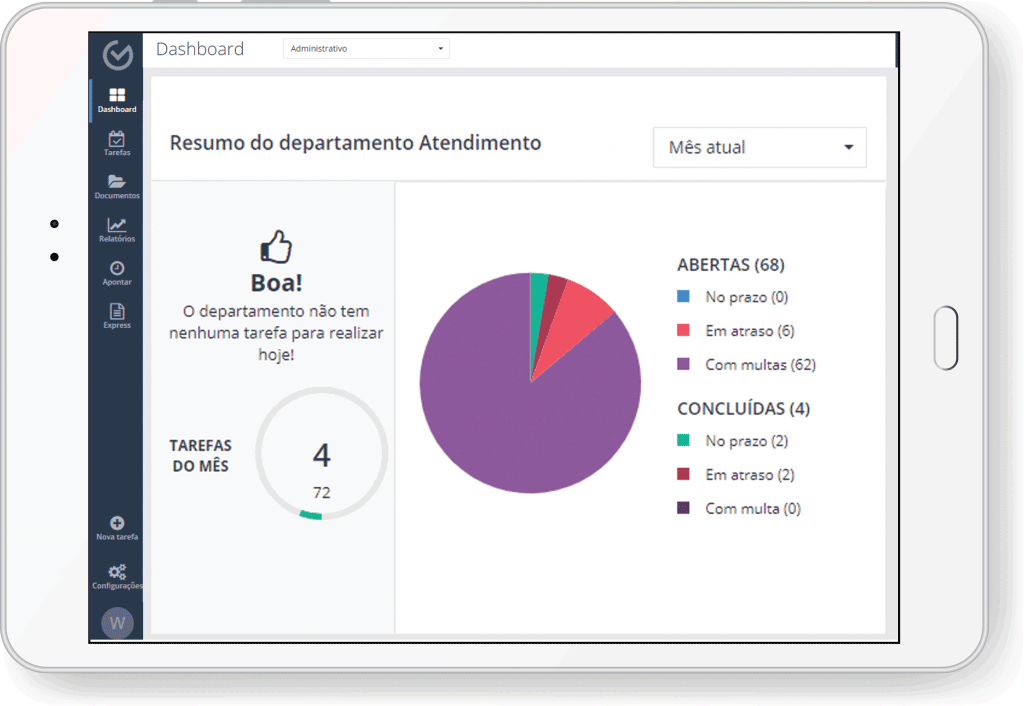Image resolution: width=1024 pixels, height=706 pixels.
Task: Click the crimson Em atraso (2) swatch
Action: (x=683, y=475)
